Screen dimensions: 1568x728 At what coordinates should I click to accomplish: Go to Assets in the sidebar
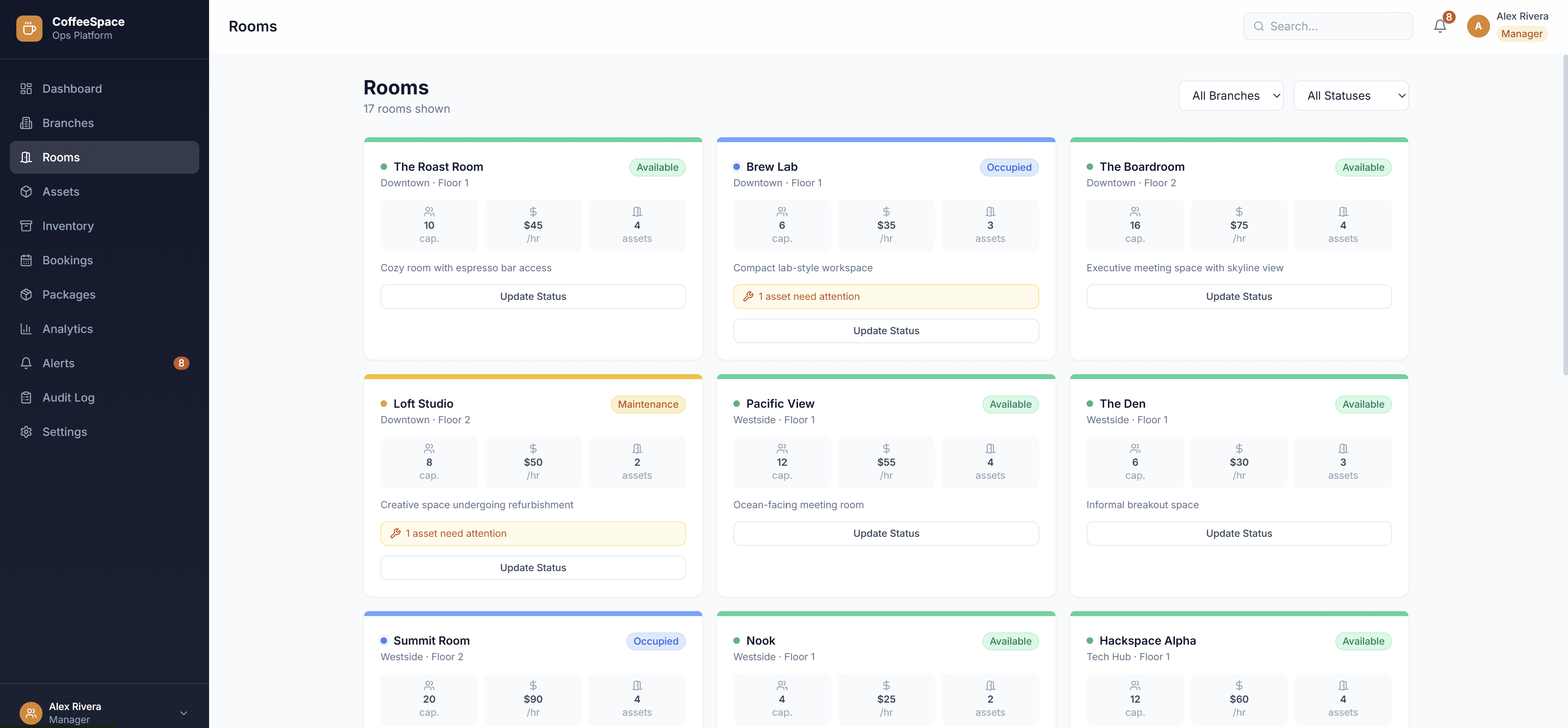click(x=61, y=192)
